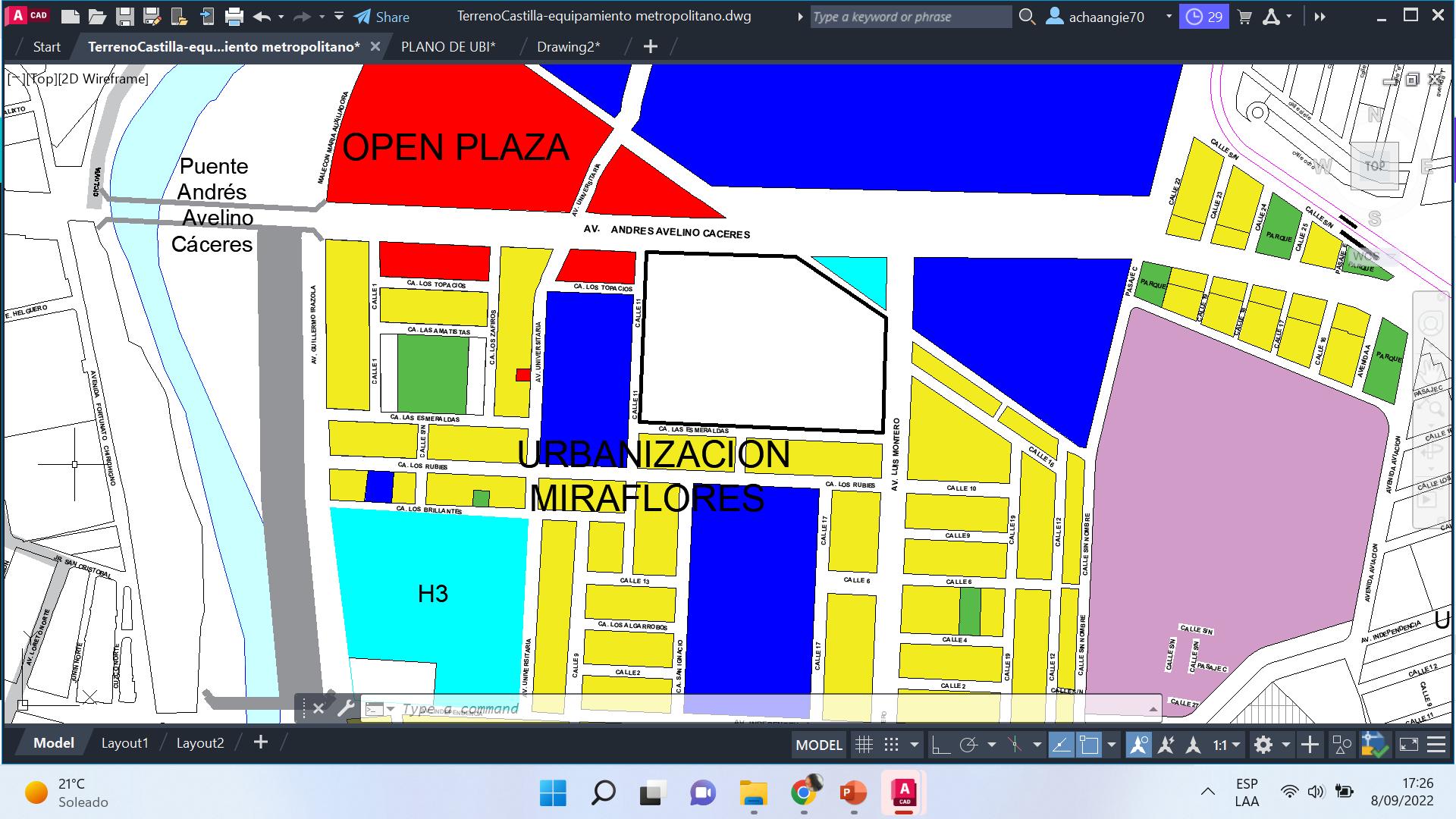Add a new layout tab
This screenshot has width=1456, height=819.
click(261, 742)
